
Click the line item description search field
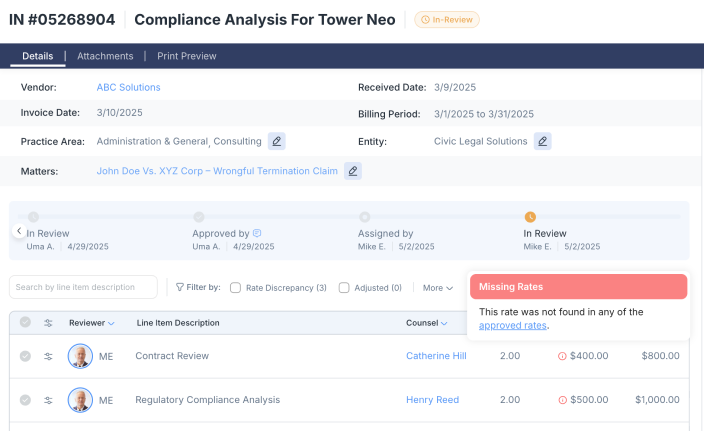(84, 287)
